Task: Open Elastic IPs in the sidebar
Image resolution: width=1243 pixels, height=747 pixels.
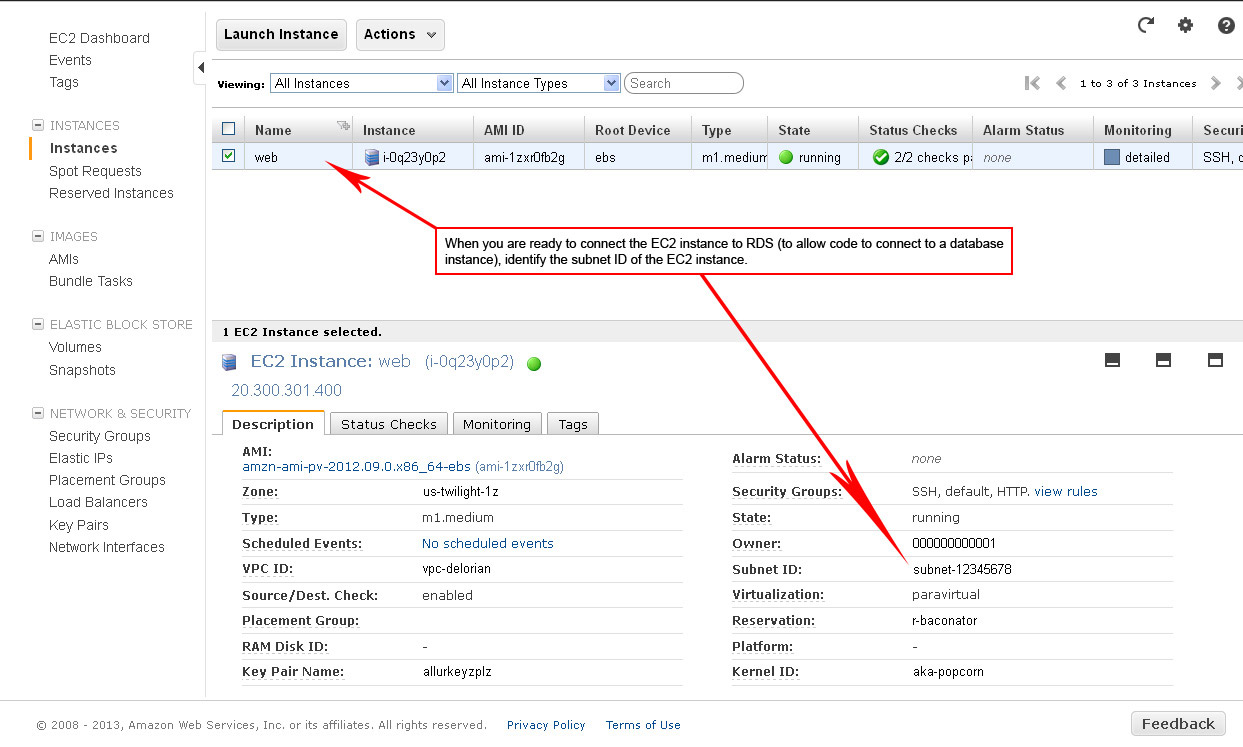Action: (x=81, y=458)
